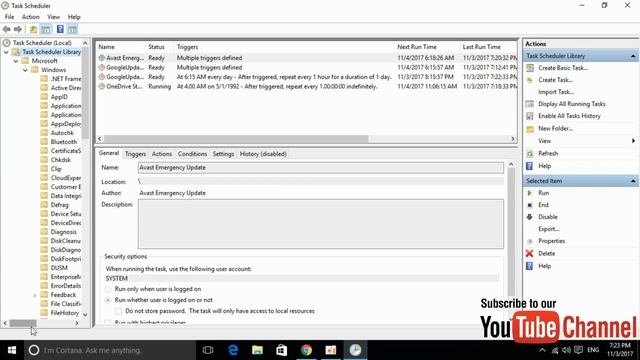Click the green Run icon
This screenshot has height=360, width=640.
[530, 193]
